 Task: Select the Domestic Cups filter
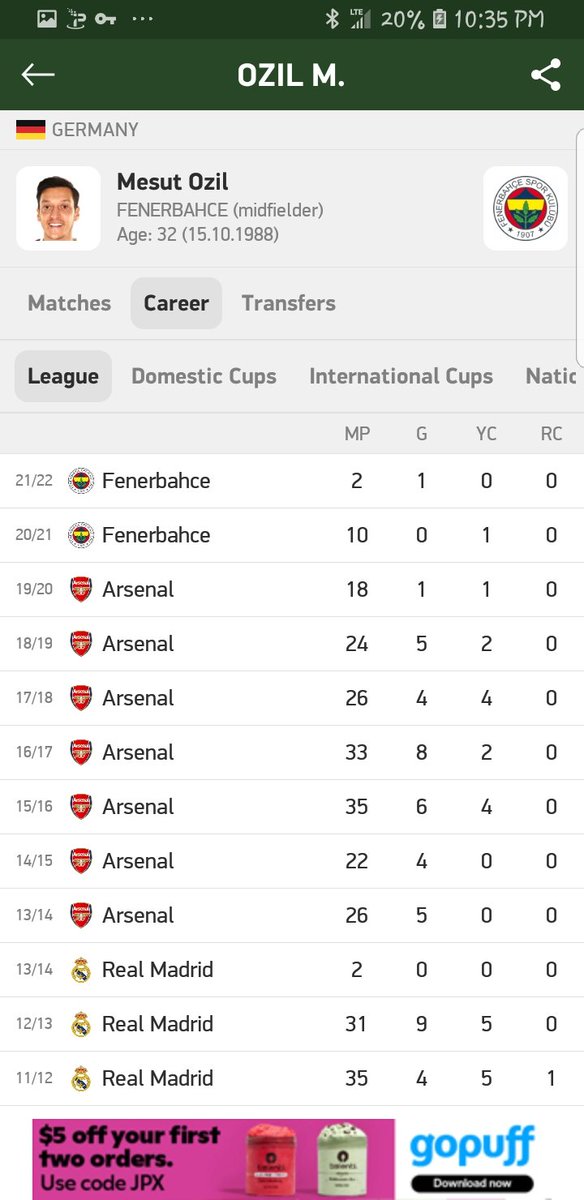(x=204, y=376)
